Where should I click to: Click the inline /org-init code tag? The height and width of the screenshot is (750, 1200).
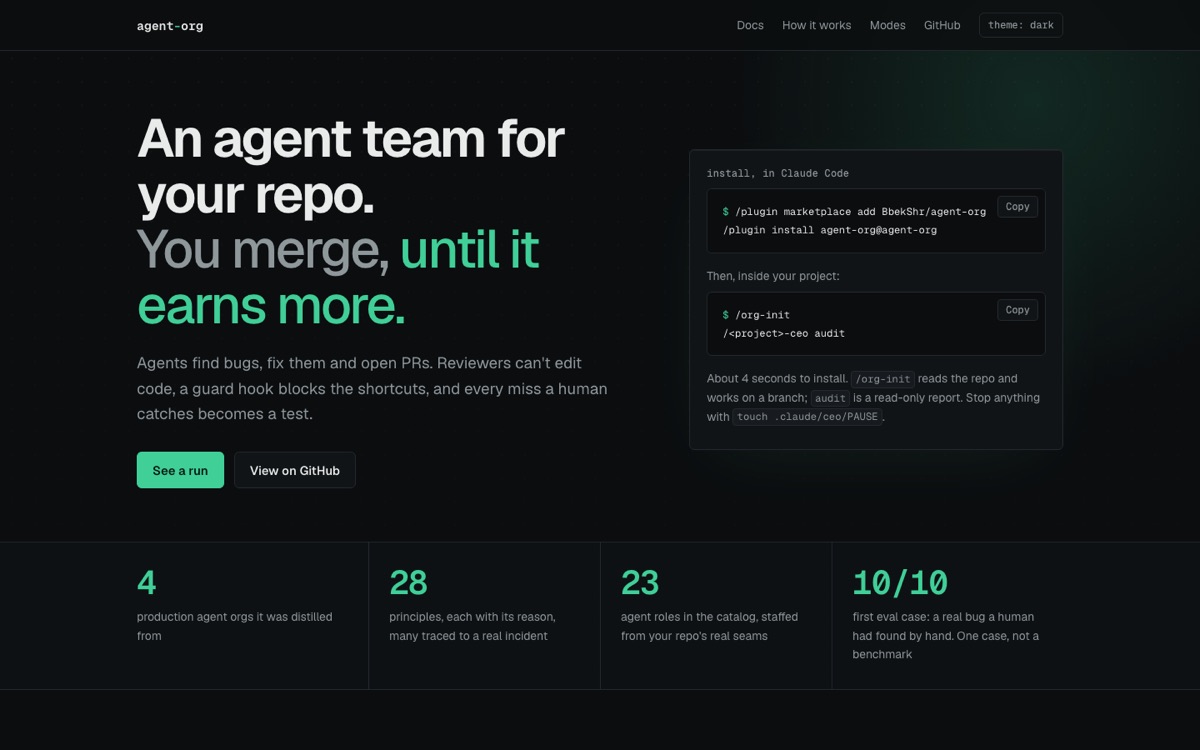882,379
